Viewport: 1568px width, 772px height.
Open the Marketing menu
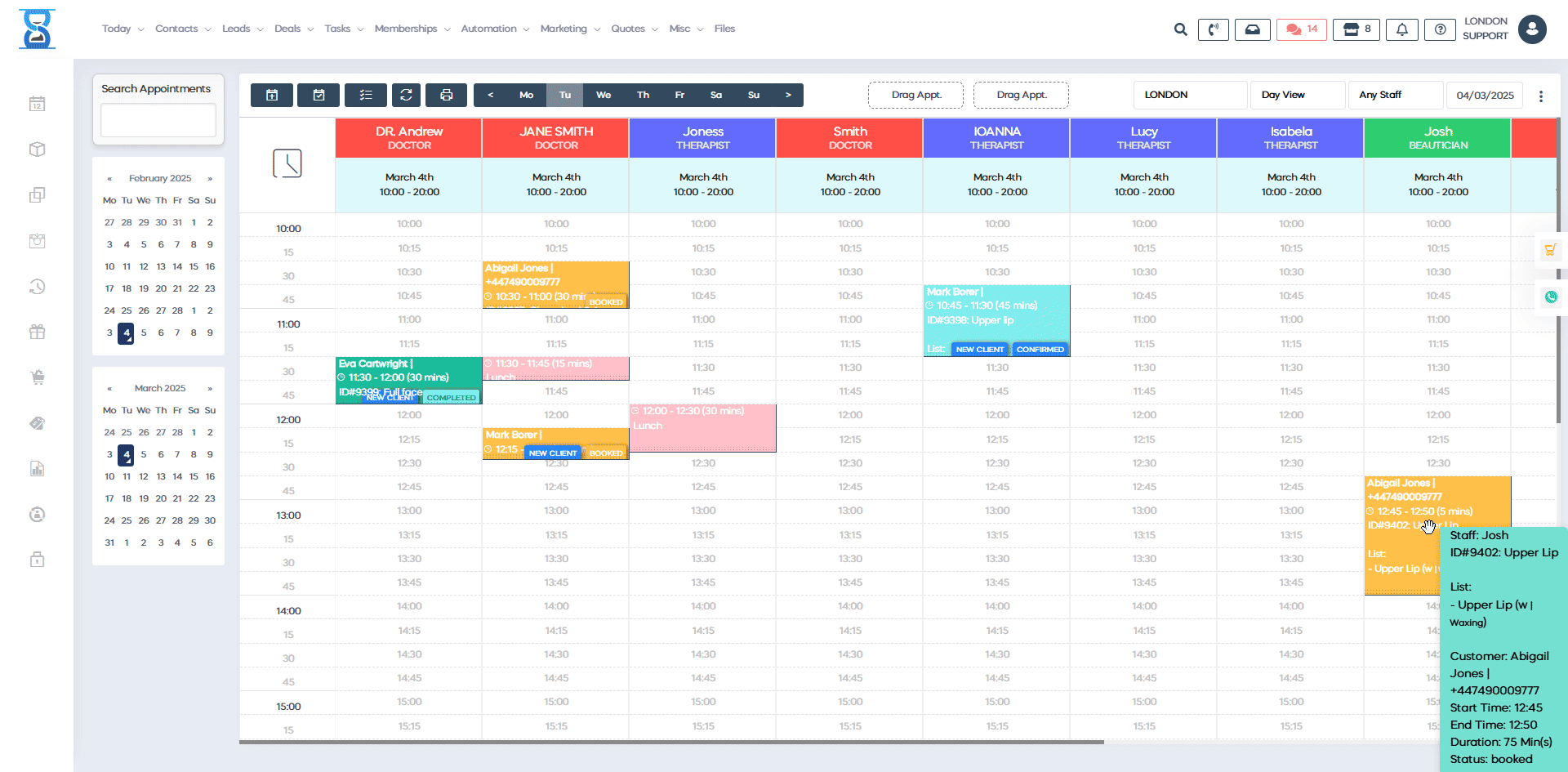[x=564, y=29]
